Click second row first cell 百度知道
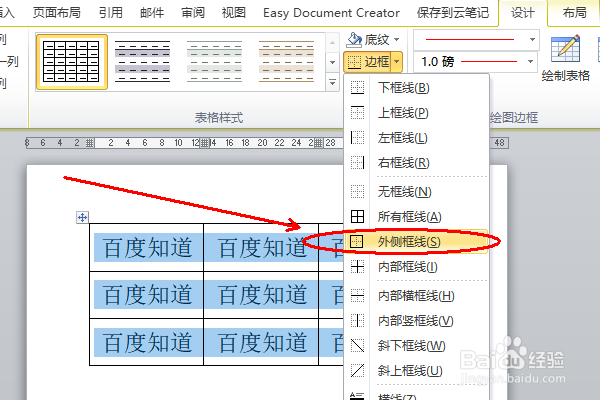600x400 pixels. tap(148, 295)
